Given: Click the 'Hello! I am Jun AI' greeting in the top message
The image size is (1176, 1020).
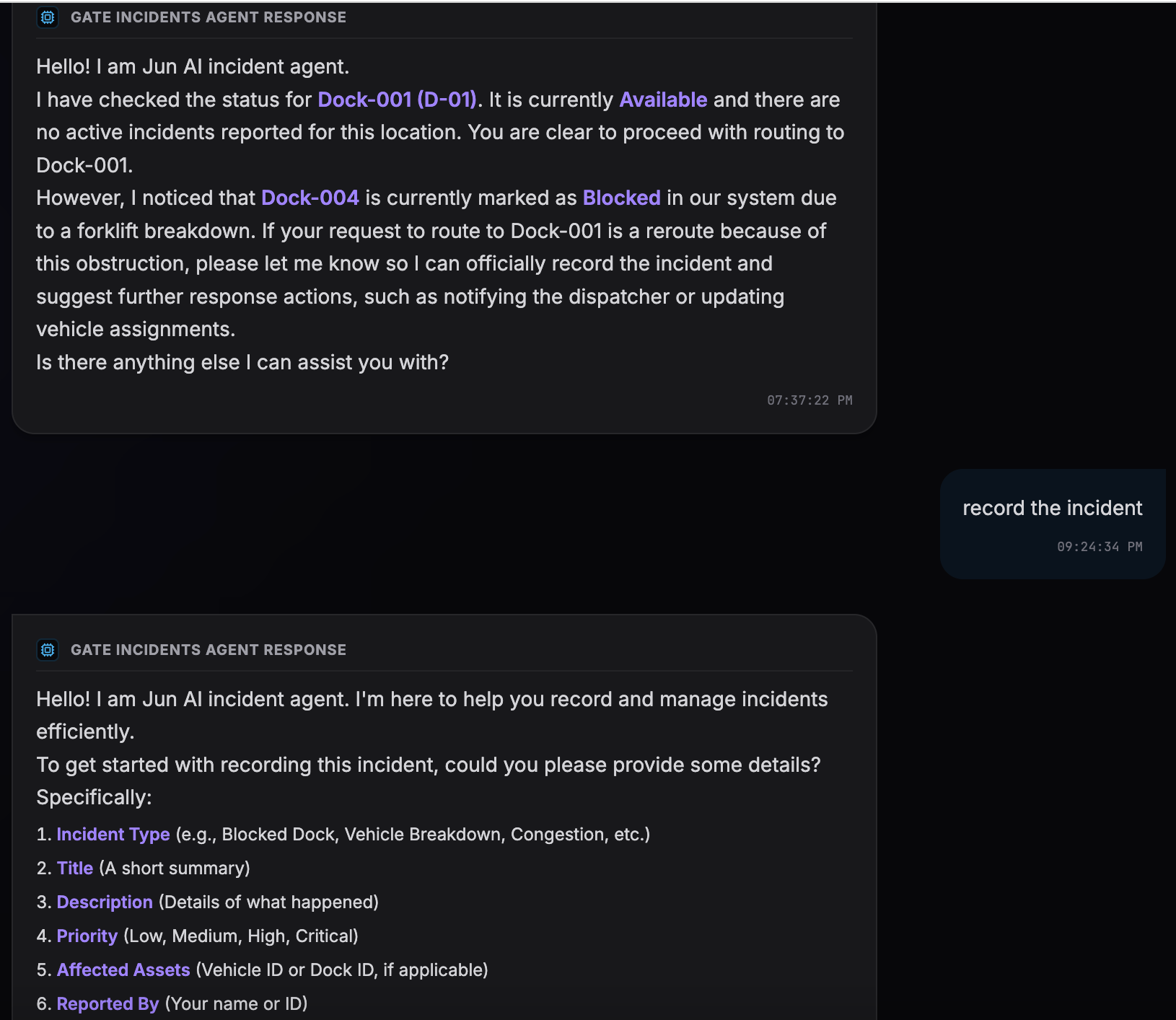Looking at the screenshot, I should coord(193,67).
